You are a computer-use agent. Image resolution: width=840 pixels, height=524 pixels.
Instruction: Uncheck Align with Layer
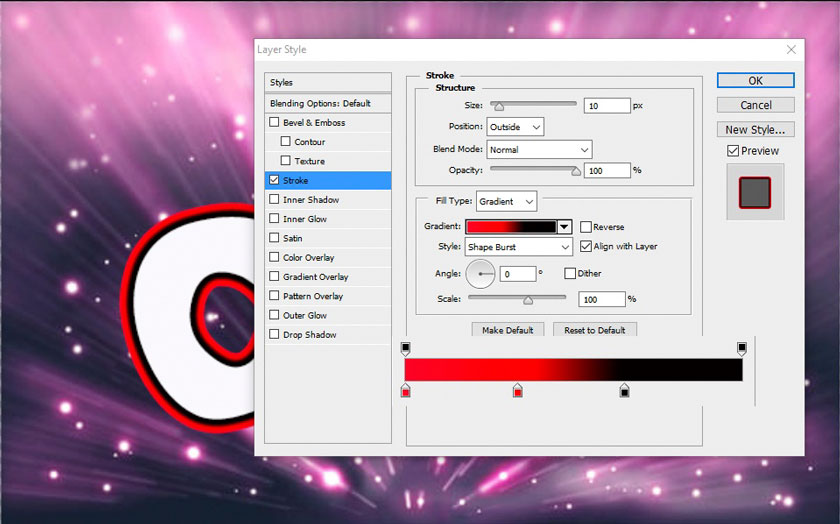point(586,246)
